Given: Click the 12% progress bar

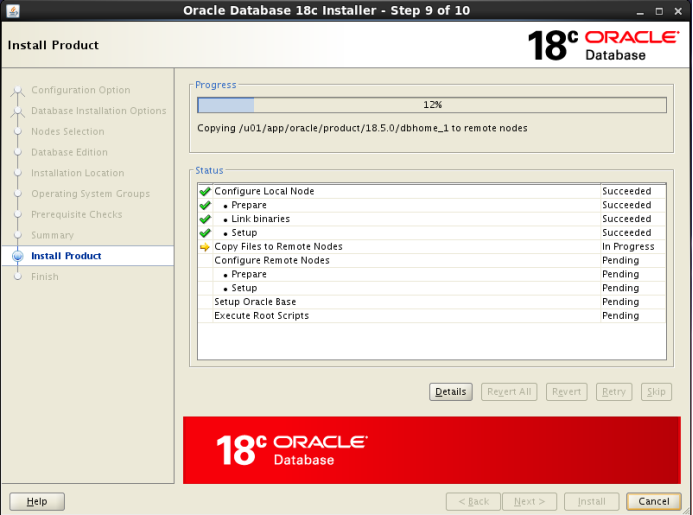Looking at the screenshot, I should (432, 105).
